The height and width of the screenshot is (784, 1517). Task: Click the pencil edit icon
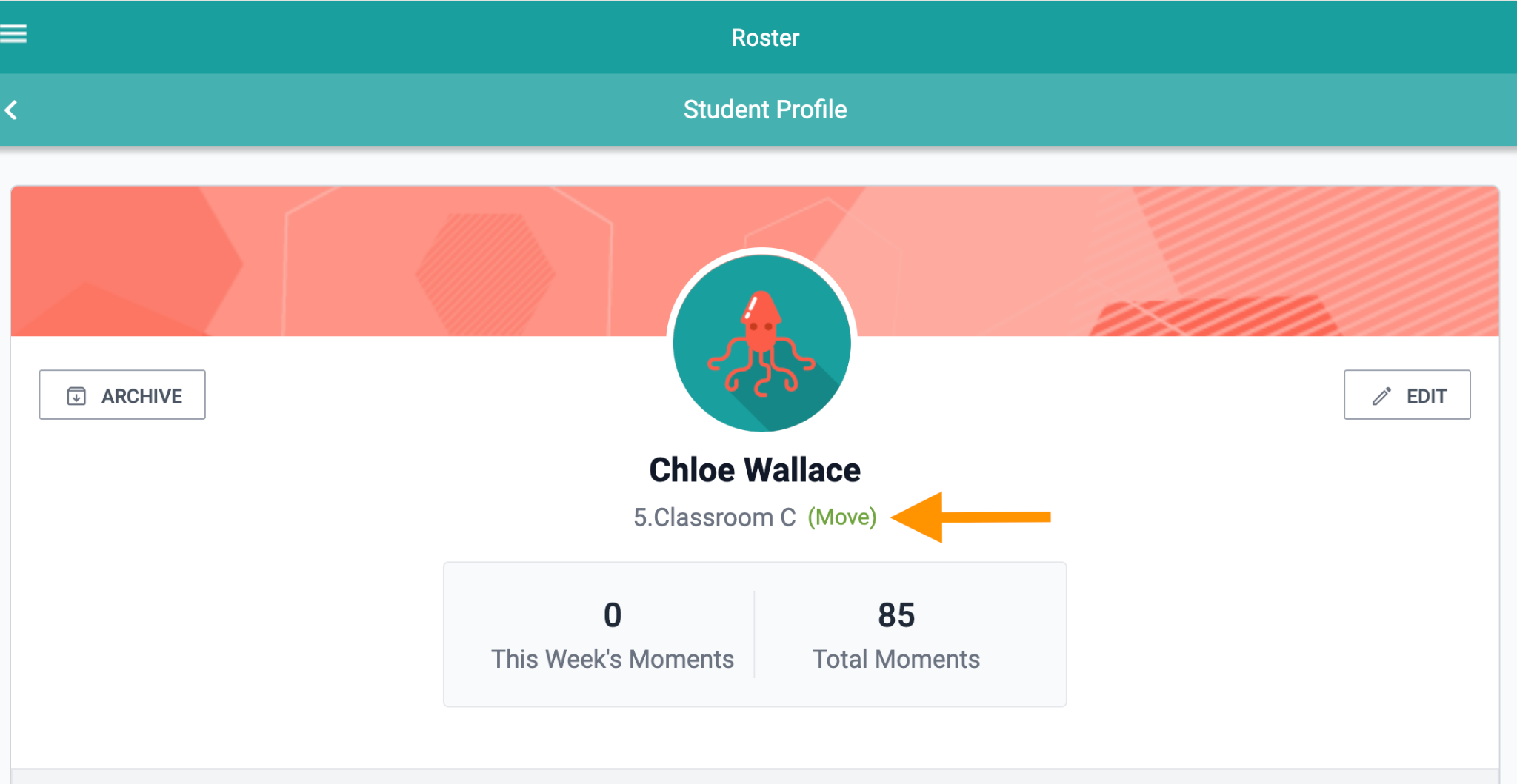tap(1381, 396)
